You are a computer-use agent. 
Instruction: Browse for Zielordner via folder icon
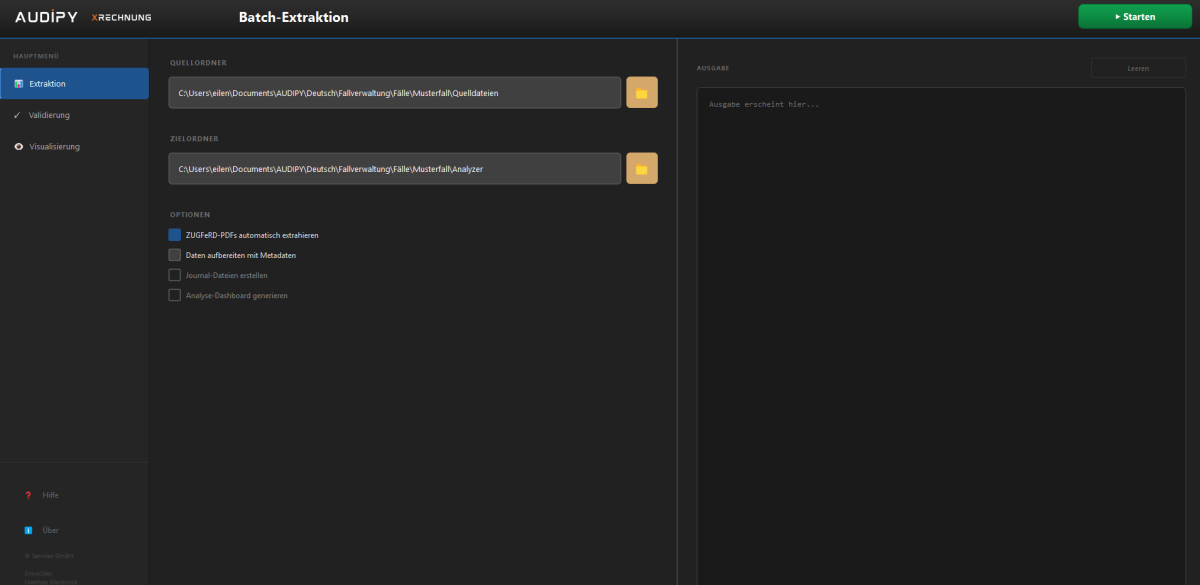pos(642,169)
